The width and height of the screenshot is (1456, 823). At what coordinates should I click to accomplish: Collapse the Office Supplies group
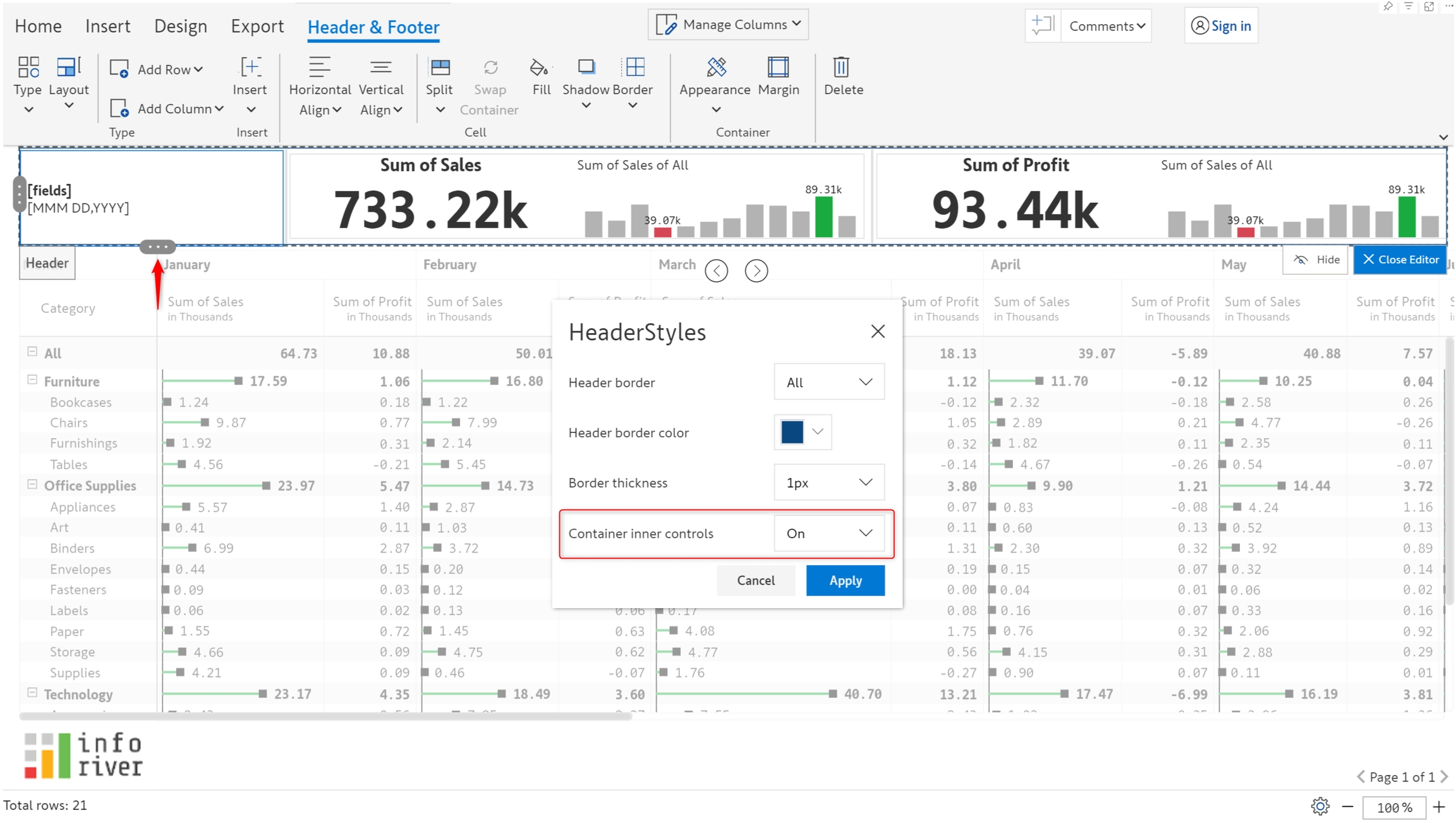click(32, 484)
